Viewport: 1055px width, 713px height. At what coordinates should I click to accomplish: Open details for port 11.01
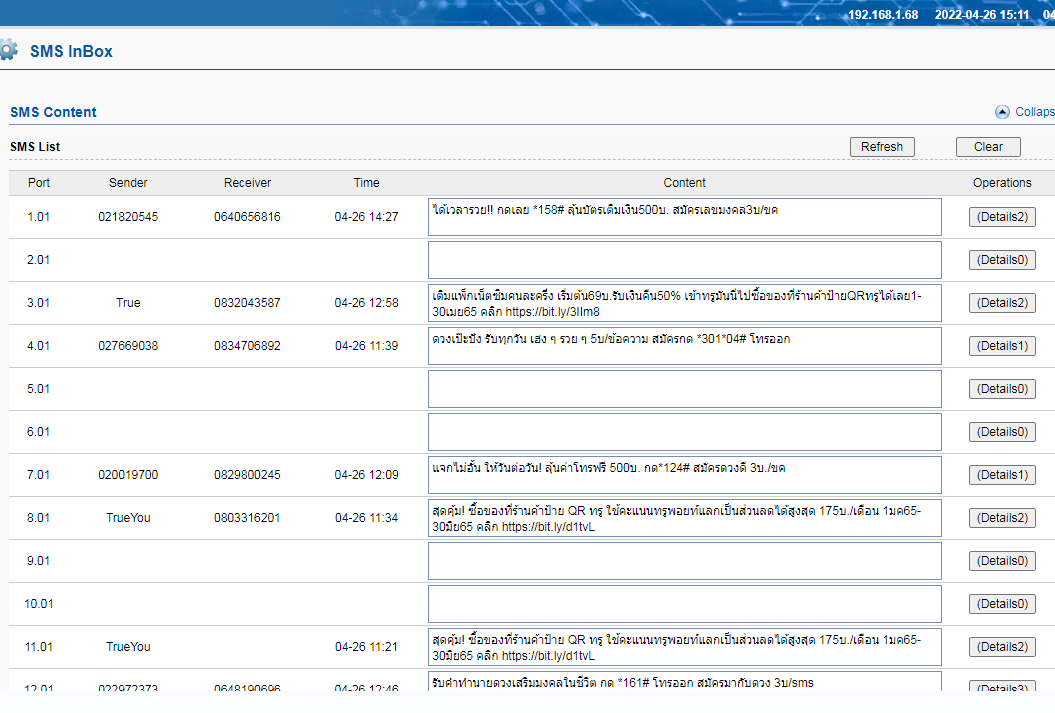1001,647
